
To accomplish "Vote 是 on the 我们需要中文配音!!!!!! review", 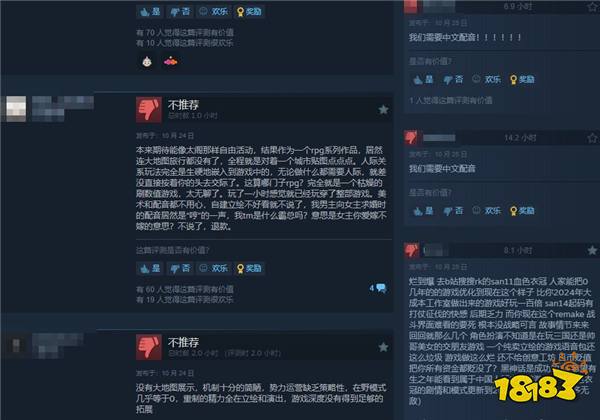I will click(423, 79).
